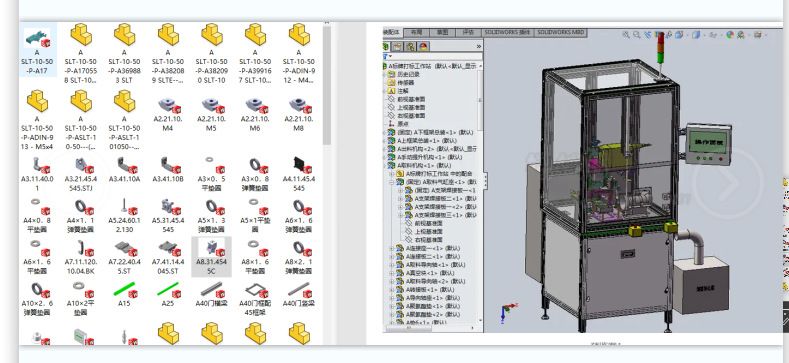Open the ConfigurationManager tab icon
Screen dimensions: 789x363
pyautogui.click(x=411, y=47)
